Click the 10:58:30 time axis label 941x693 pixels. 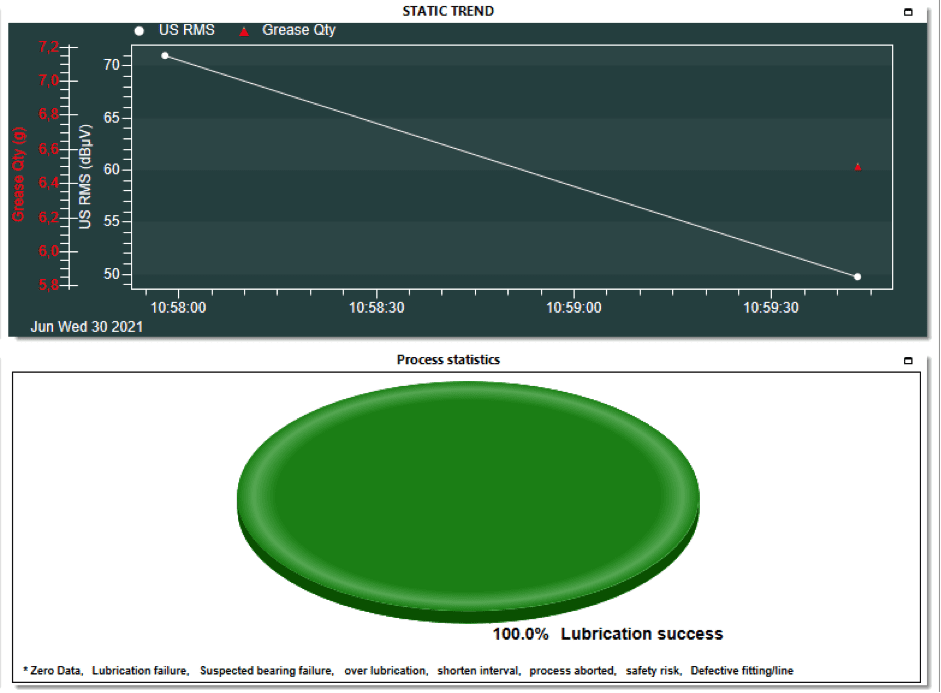376,308
